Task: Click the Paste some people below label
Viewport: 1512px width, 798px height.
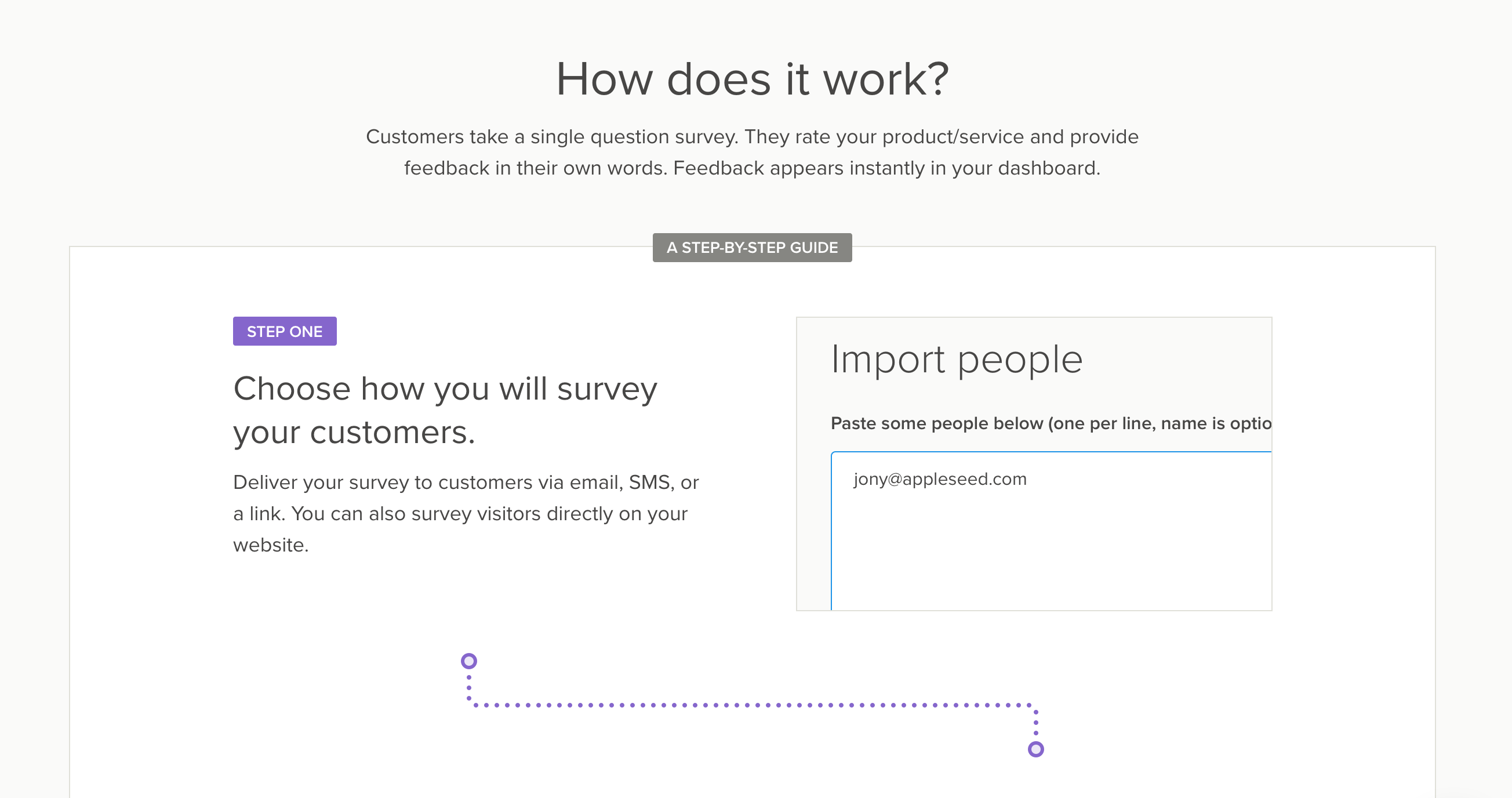Action: pos(1051,423)
